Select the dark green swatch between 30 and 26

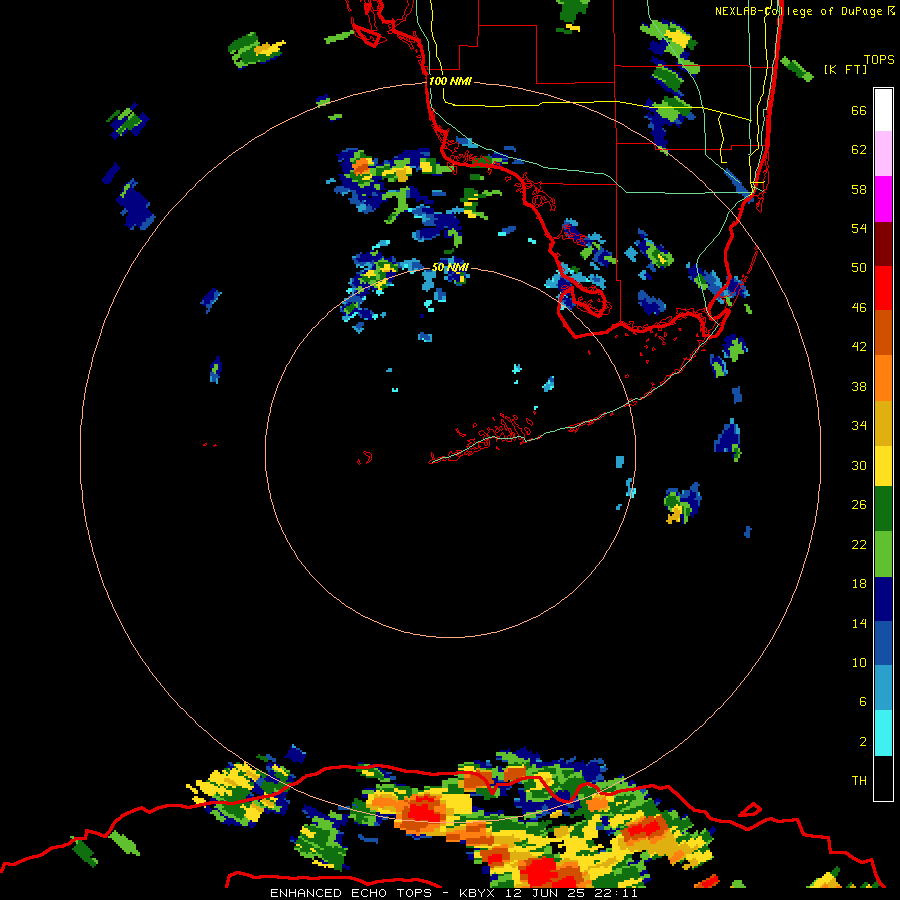click(x=883, y=509)
